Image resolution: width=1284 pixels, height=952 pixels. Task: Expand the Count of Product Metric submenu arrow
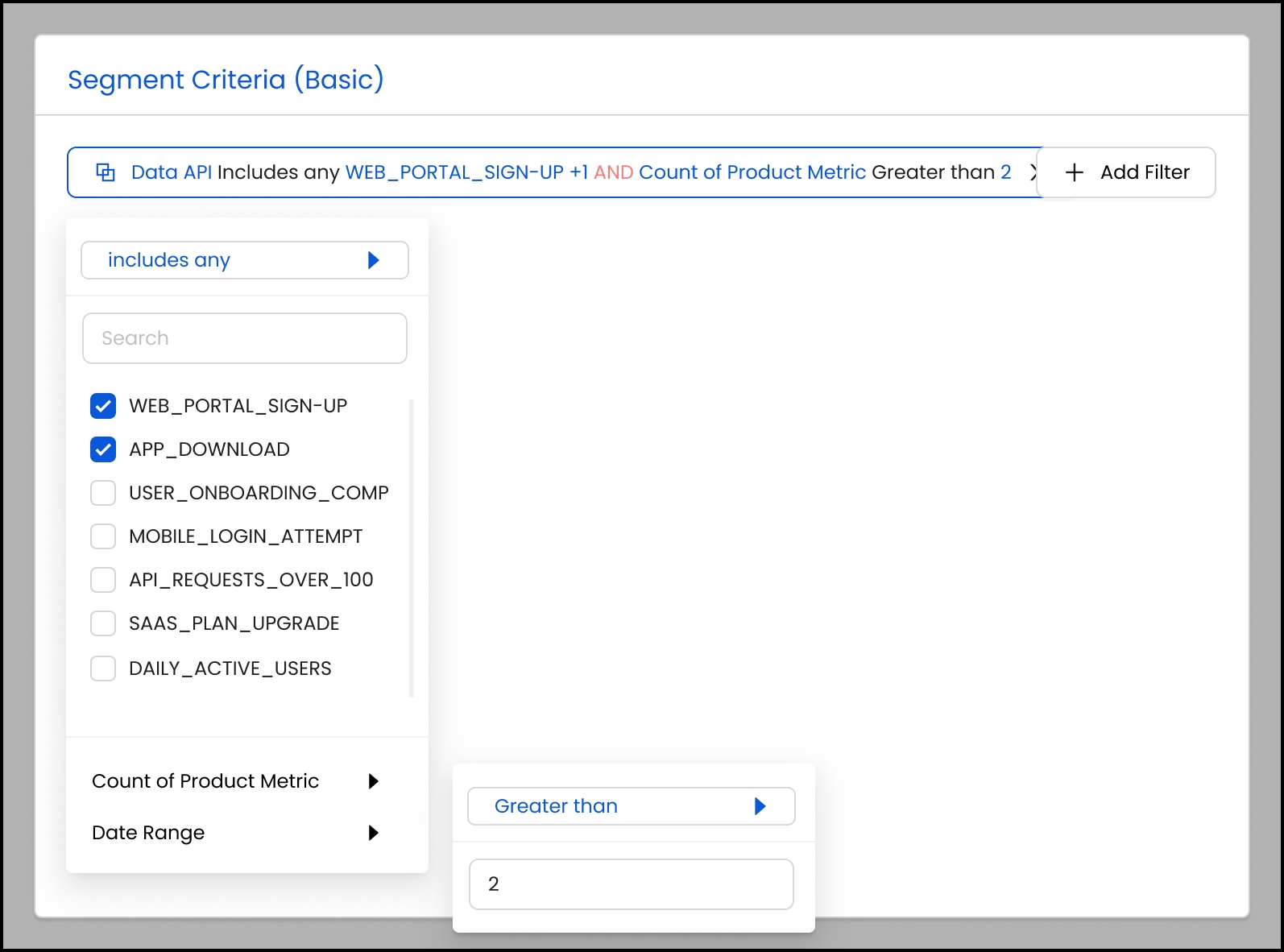click(373, 781)
